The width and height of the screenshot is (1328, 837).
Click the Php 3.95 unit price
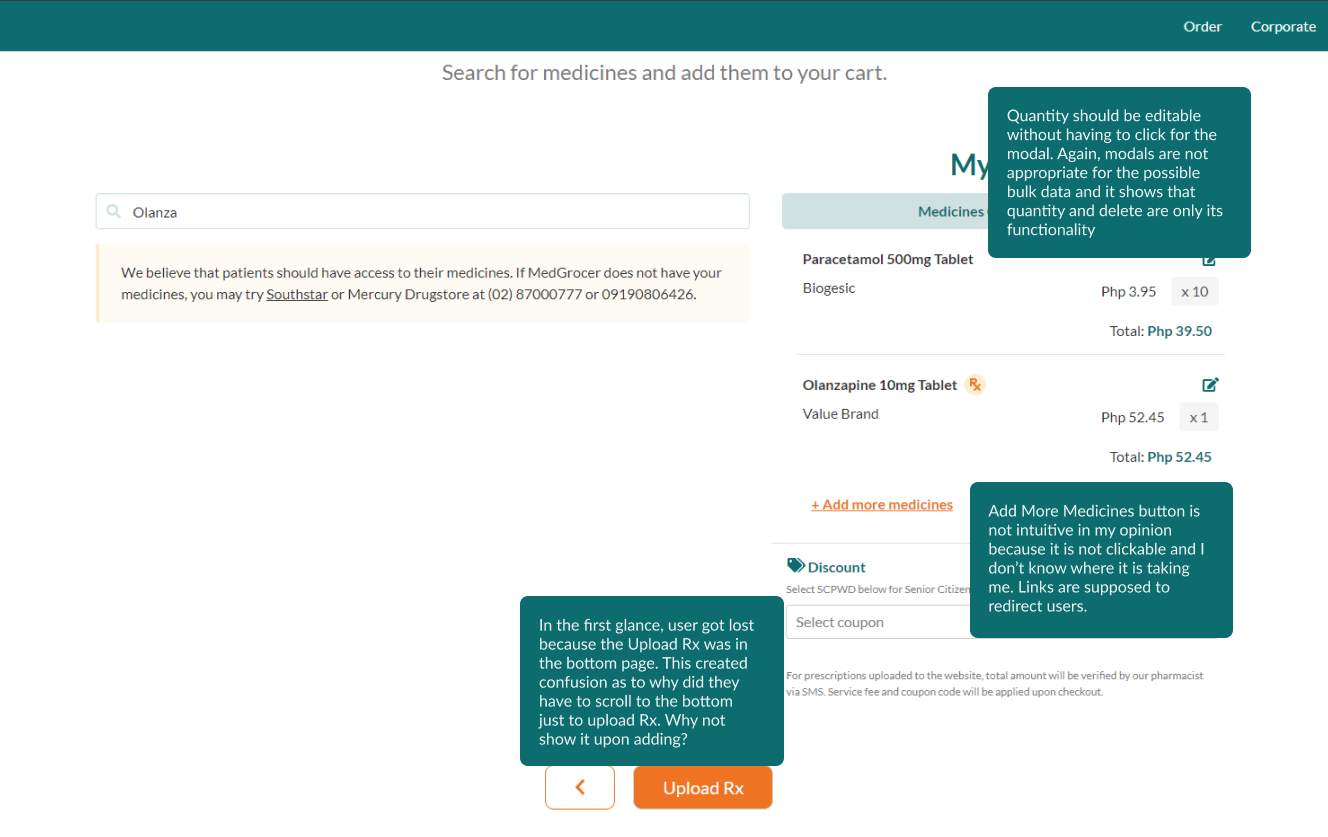pyautogui.click(x=1129, y=292)
